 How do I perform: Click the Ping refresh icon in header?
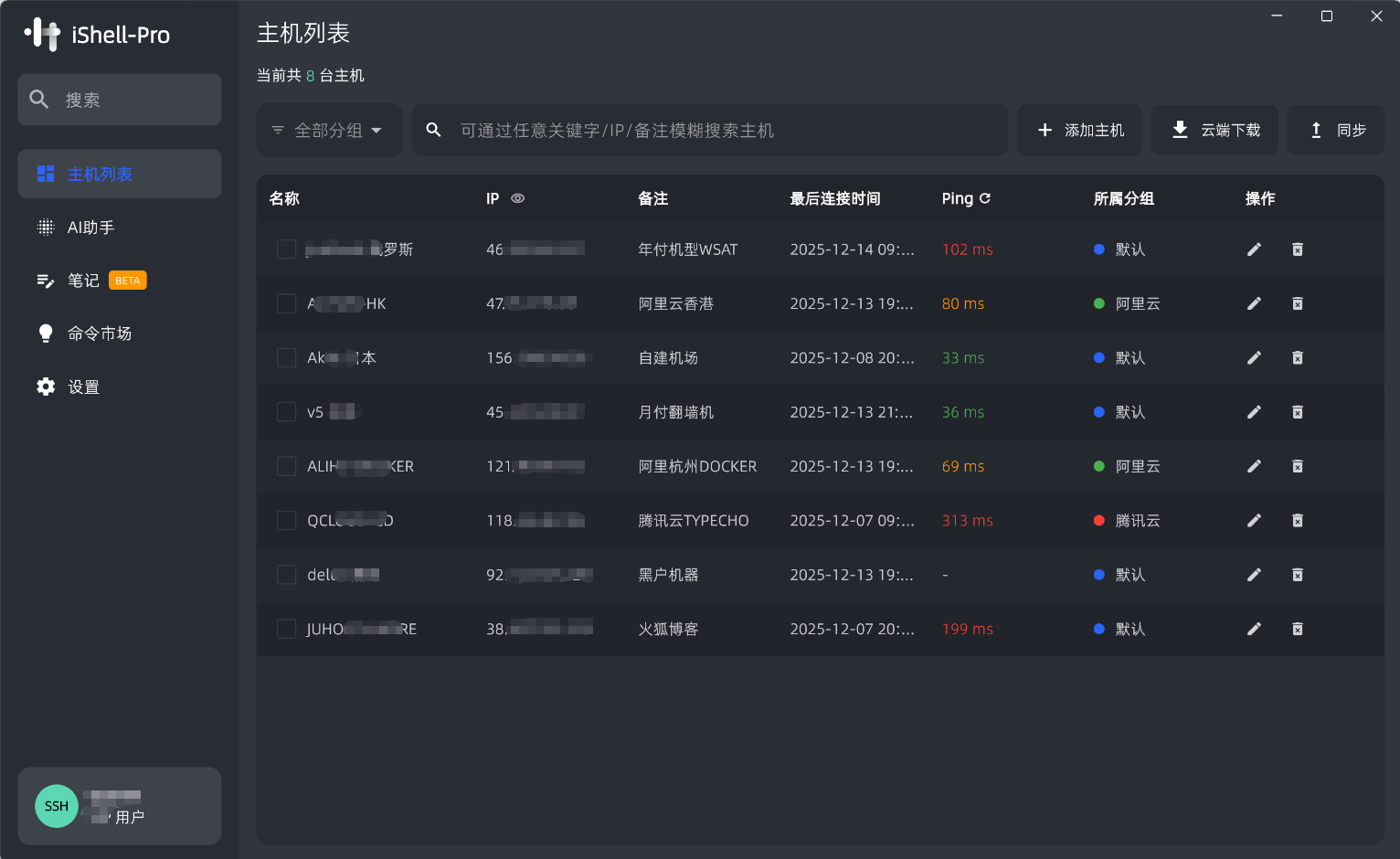[x=985, y=198]
